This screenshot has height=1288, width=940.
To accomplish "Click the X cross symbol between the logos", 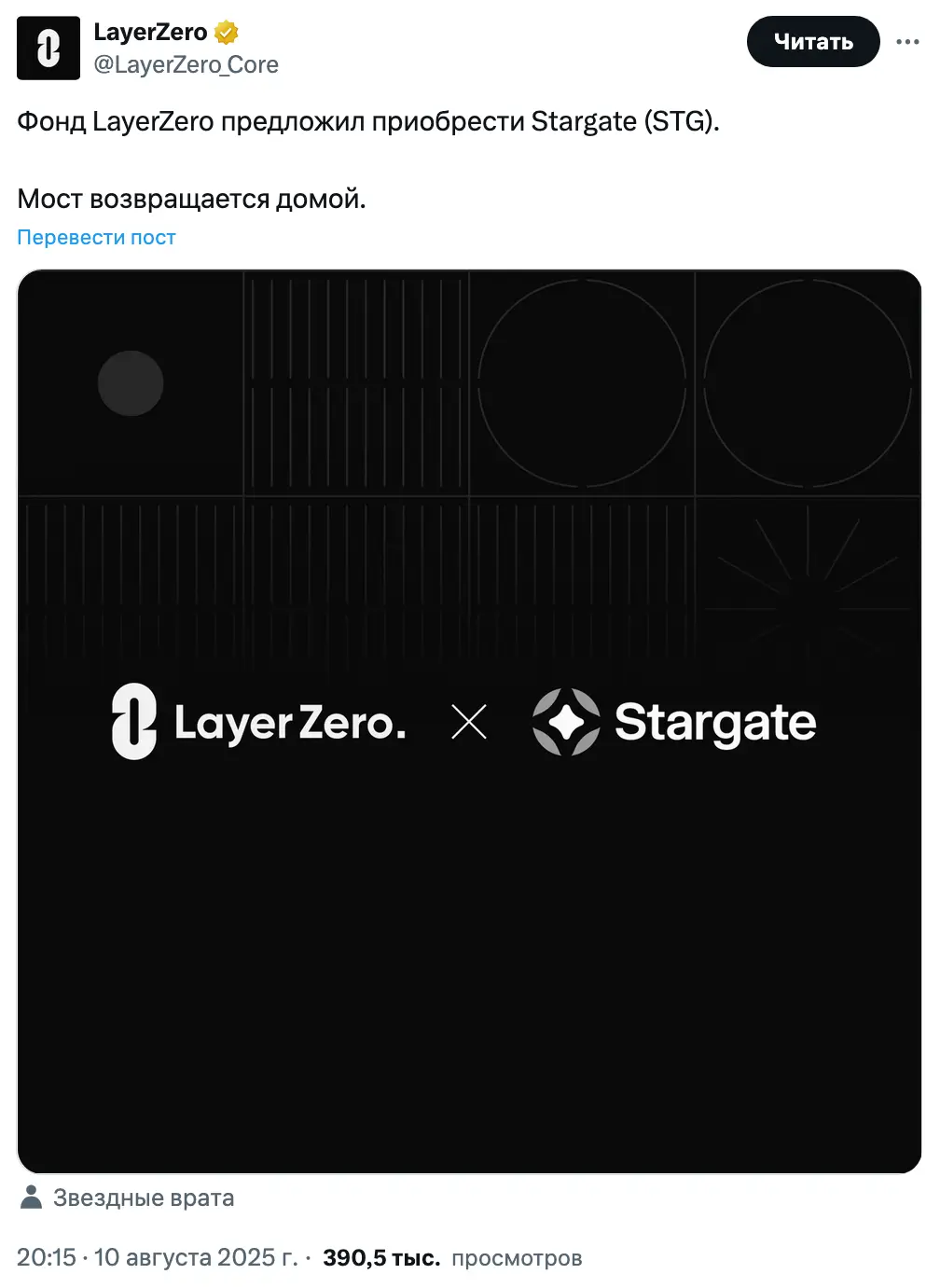I will [x=469, y=722].
